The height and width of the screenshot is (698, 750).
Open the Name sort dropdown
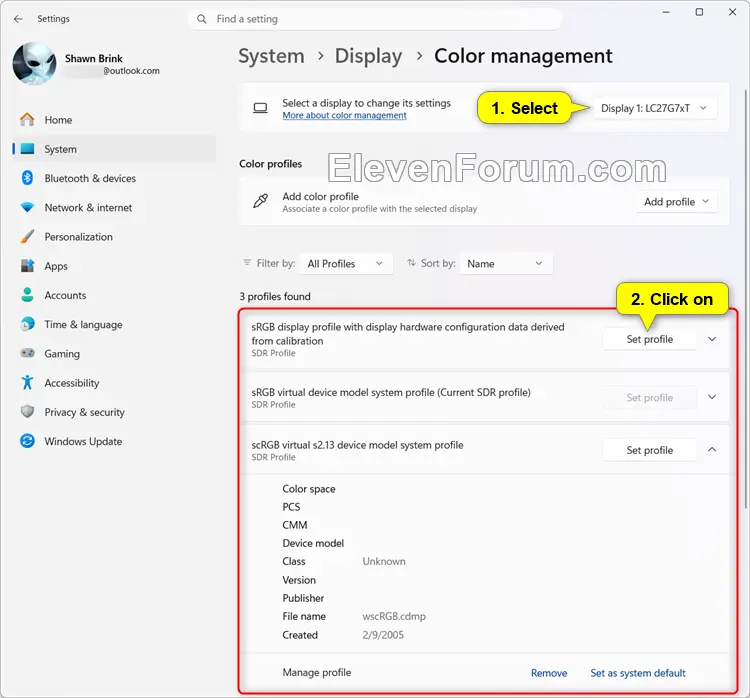pyautogui.click(x=506, y=264)
